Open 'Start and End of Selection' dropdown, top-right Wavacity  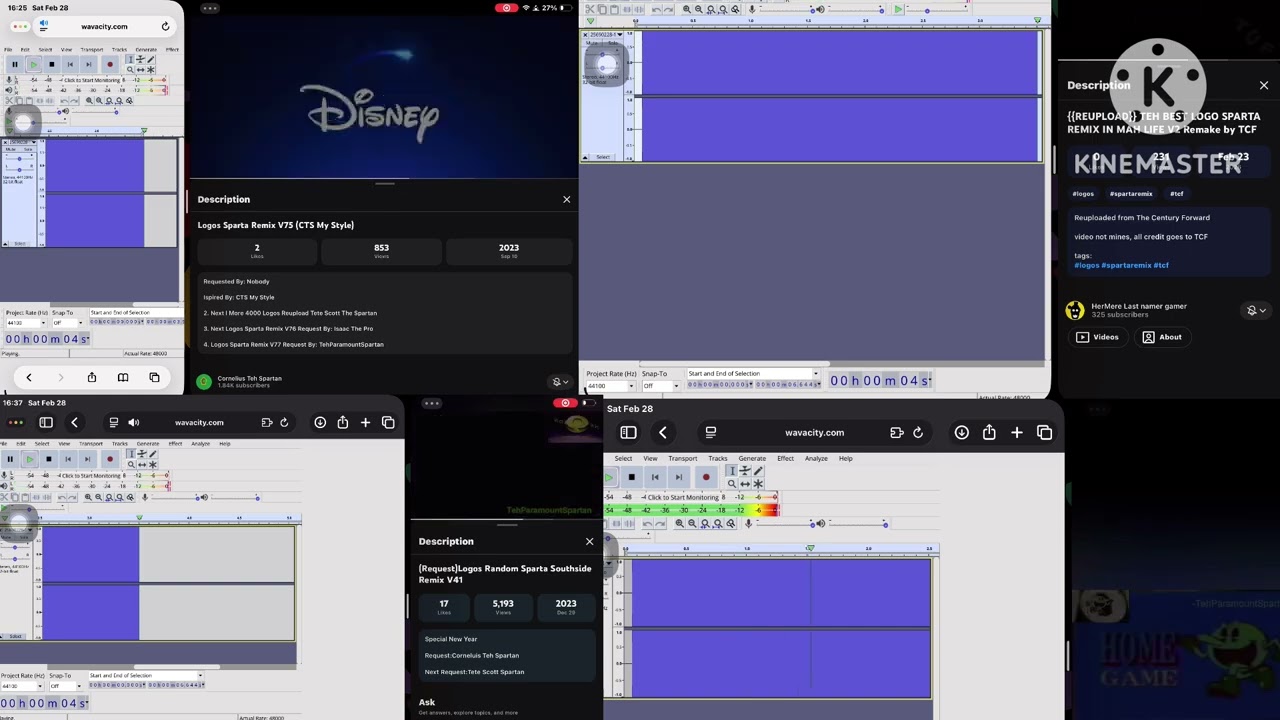point(754,374)
